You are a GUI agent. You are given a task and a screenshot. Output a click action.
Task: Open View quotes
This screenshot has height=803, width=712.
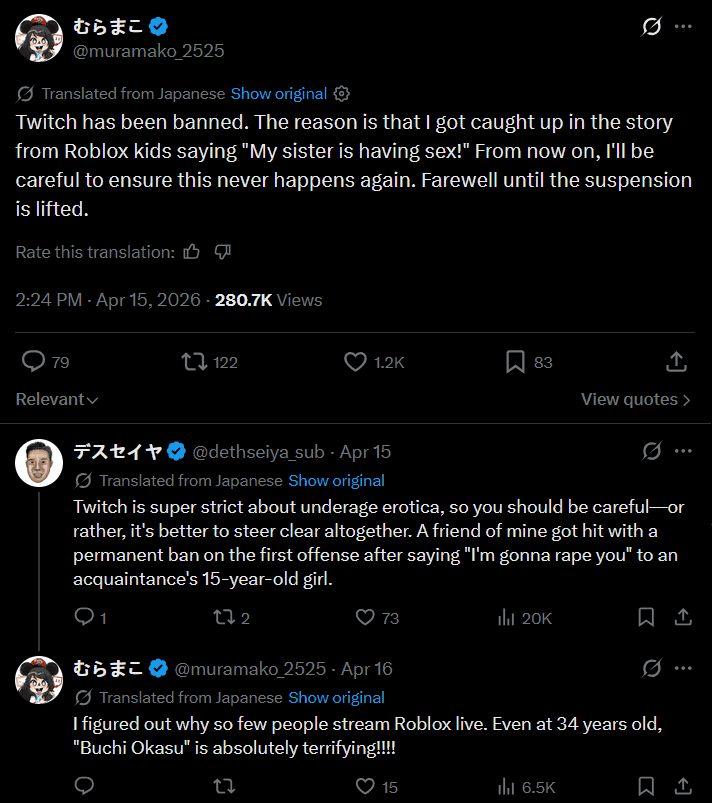[x=636, y=399]
